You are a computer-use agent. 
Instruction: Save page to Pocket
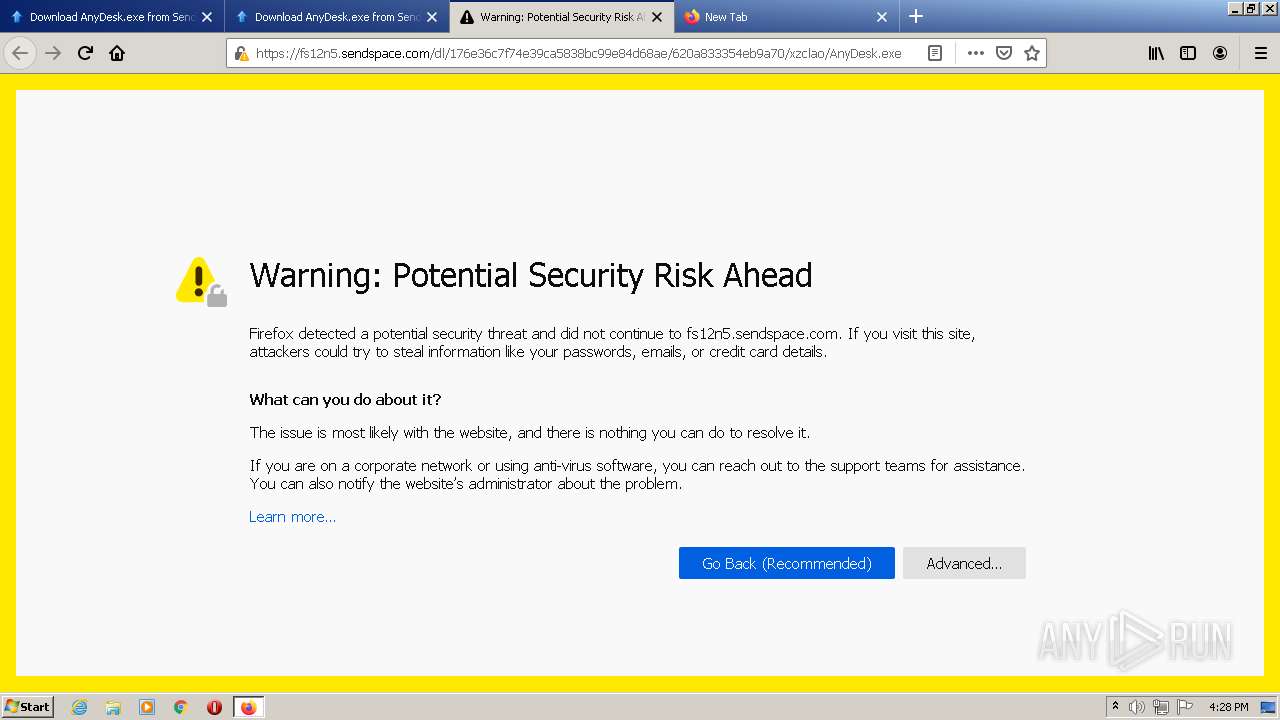point(1004,53)
